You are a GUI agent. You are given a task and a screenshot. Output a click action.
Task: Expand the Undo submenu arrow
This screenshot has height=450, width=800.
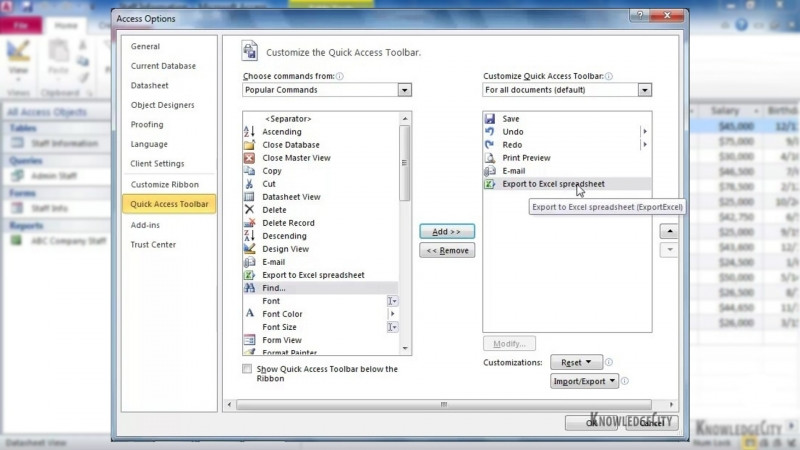click(645, 132)
